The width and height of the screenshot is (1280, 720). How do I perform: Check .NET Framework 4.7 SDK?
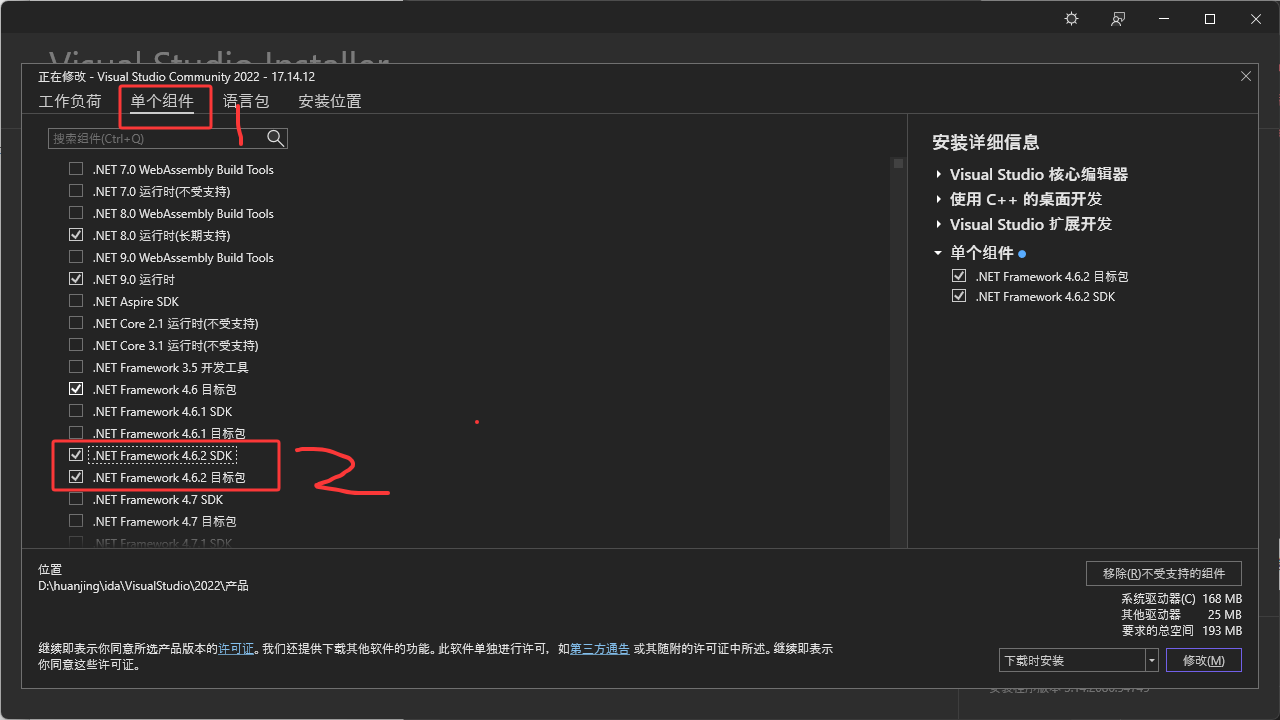click(76, 499)
